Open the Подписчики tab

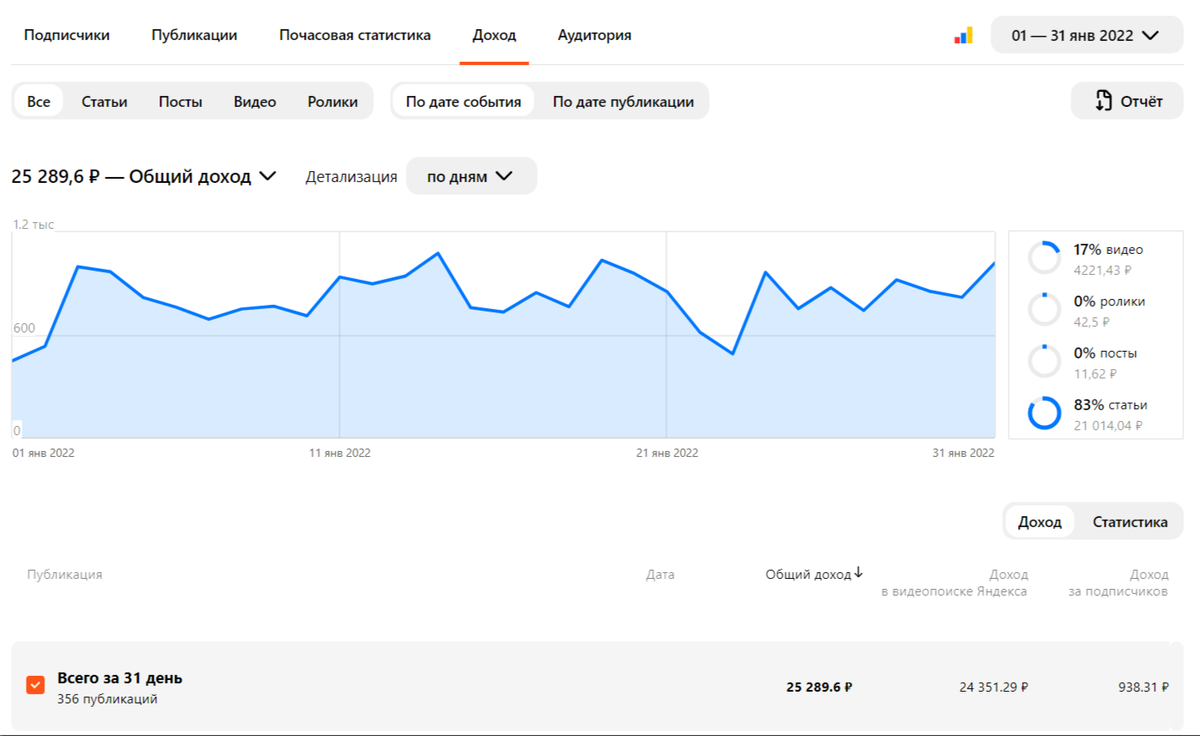[x=67, y=35]
